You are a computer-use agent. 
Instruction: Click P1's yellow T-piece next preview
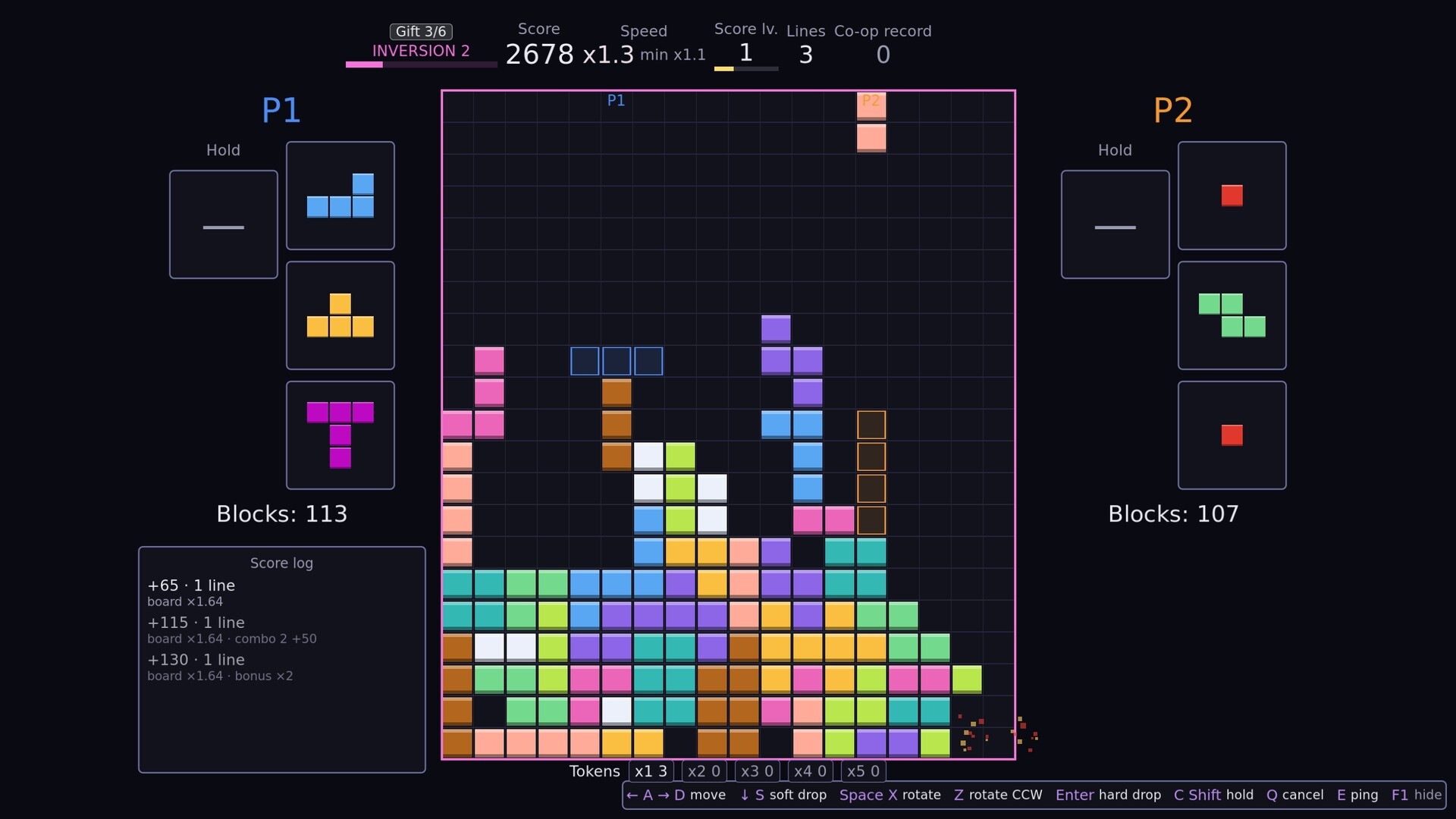click(340, 315)
